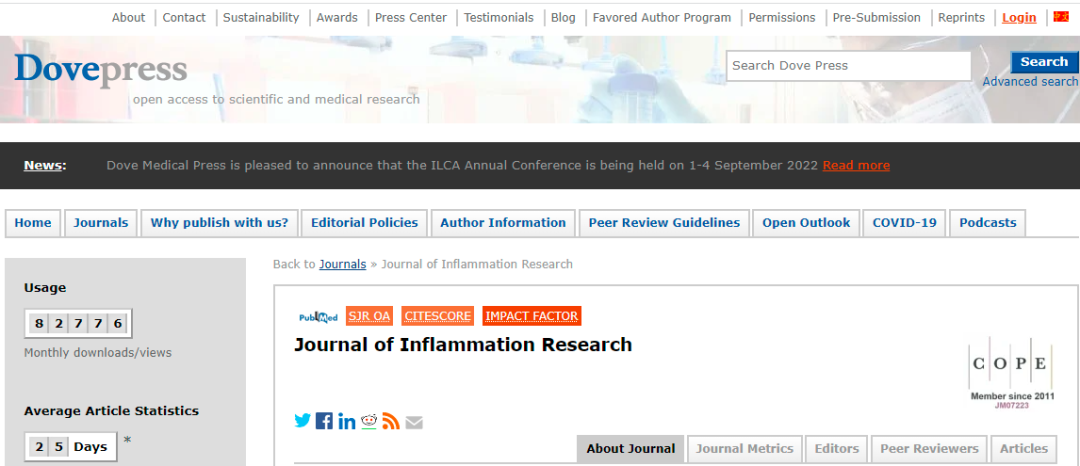The width and height of the screenshot is (1080, 466).
Task: Go to the COVID-19 navigation item
Action: point(904,223)
